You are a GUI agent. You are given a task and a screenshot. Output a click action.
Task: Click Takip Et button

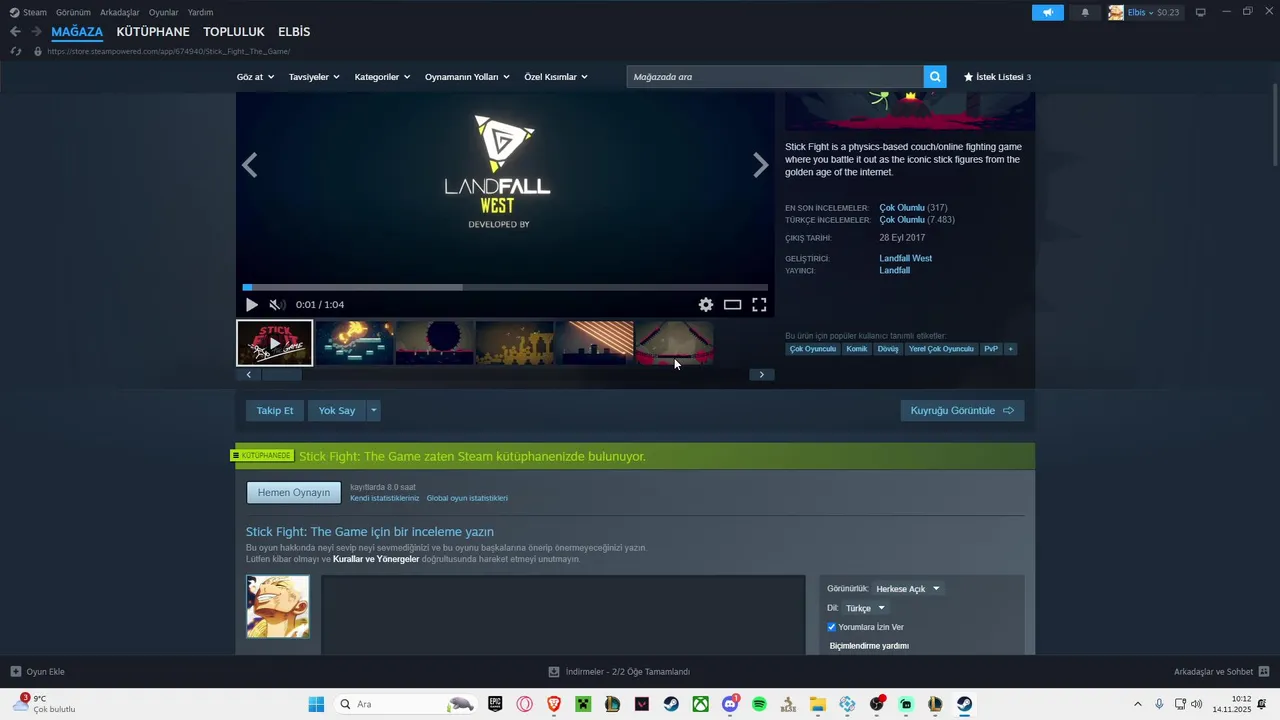pos(275,410)
